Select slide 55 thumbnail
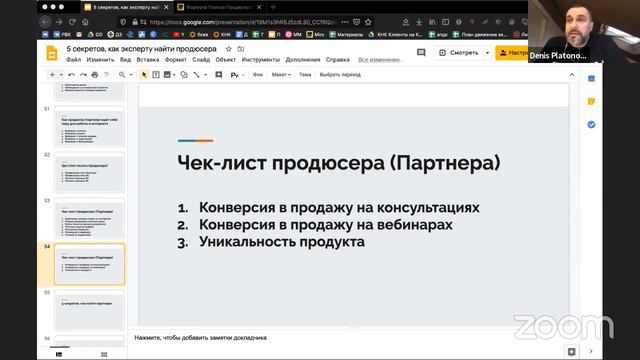 pyautogui.click(x=90, y=310)
